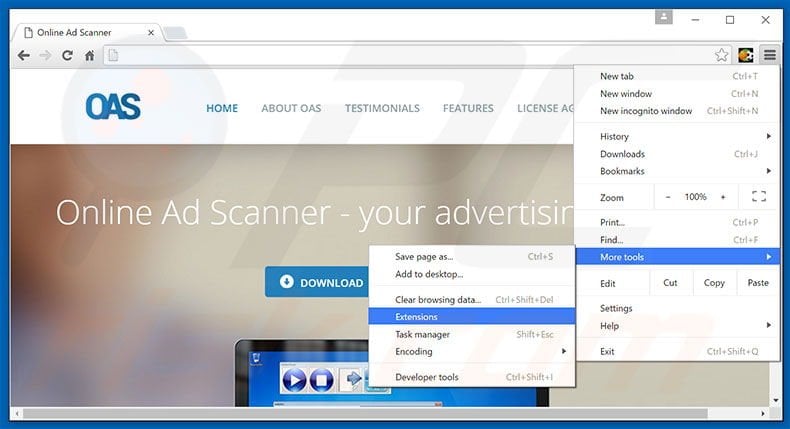Click the blue DOWNLOAD button

pyautogui.click(x=317, y=282)
